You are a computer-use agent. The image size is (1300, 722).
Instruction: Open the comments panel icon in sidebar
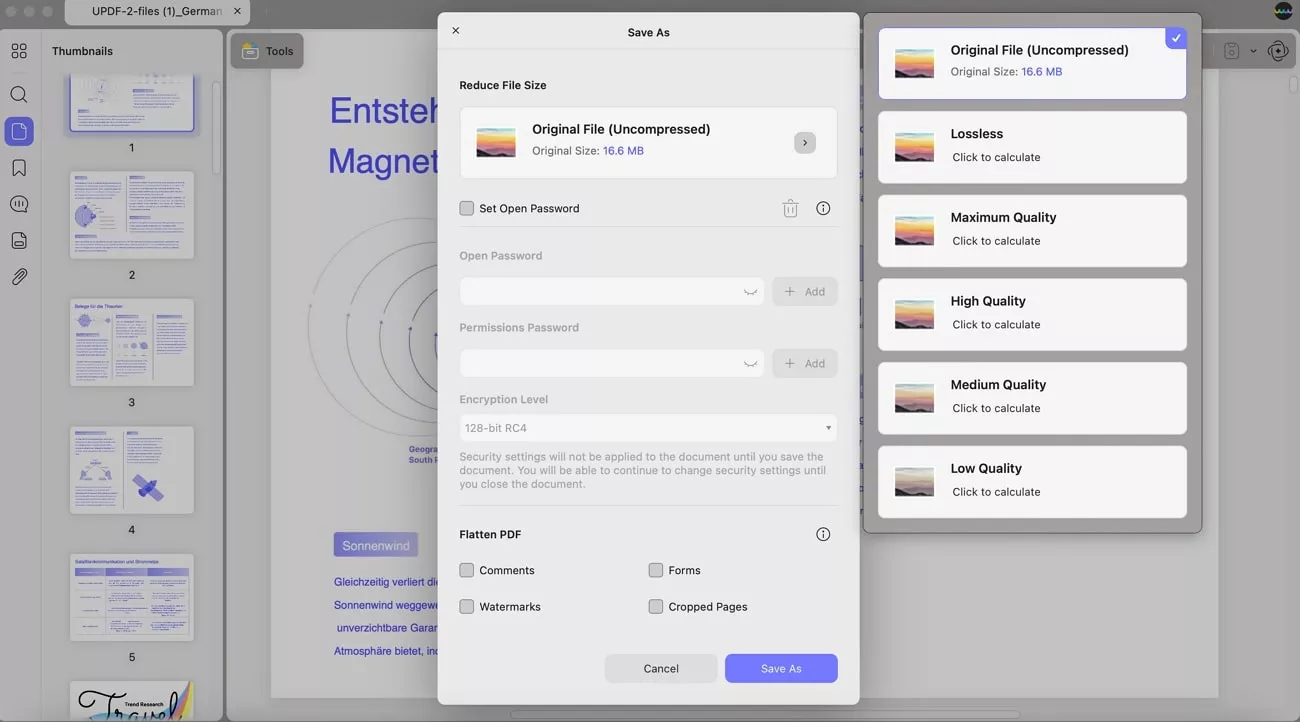point(19,204)
